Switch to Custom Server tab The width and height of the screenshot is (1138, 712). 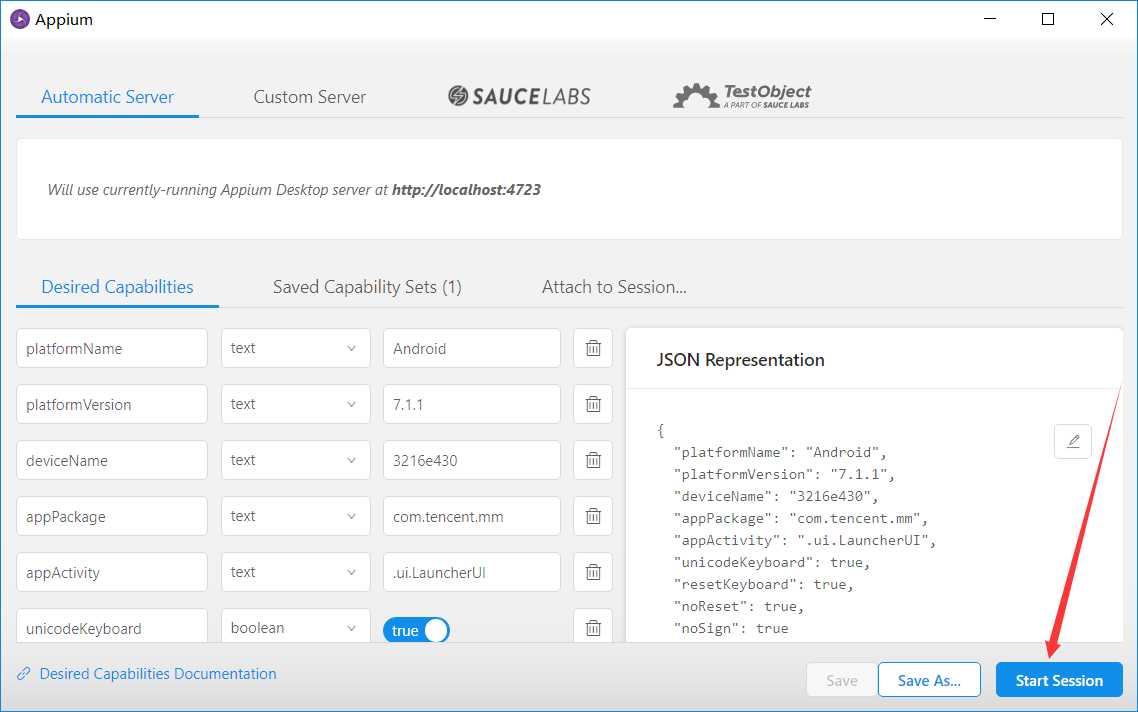309,97
